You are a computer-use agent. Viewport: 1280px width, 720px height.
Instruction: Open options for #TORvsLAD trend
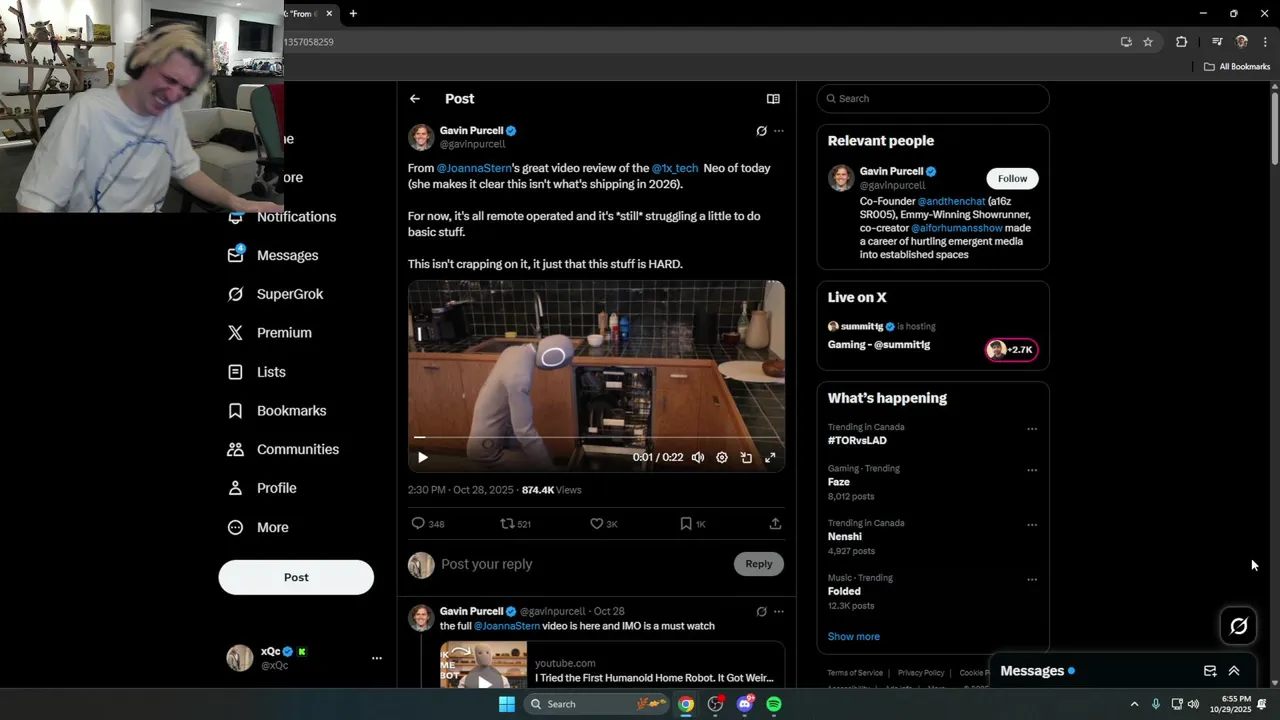click(1032, 429)
